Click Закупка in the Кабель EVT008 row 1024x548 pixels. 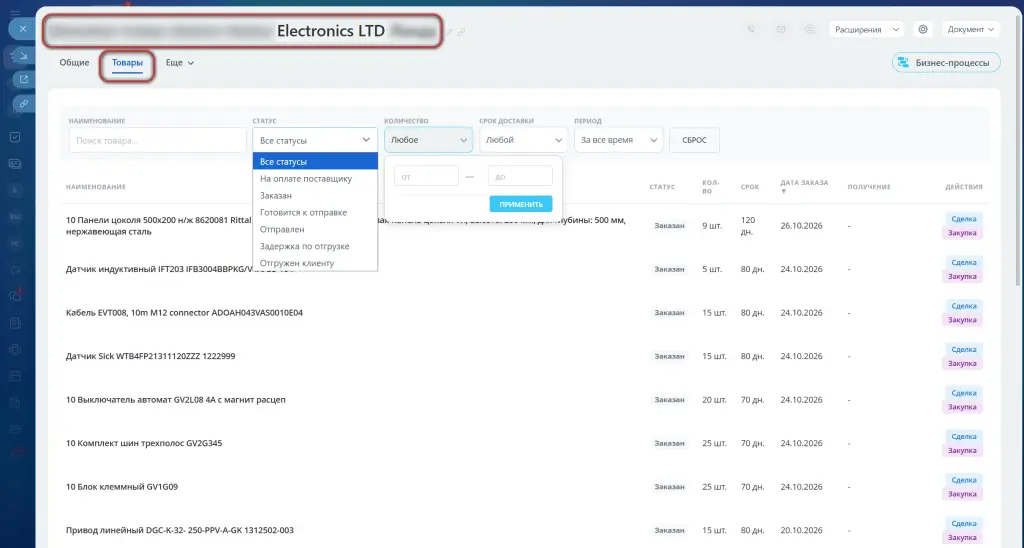(x=962, y=320)
